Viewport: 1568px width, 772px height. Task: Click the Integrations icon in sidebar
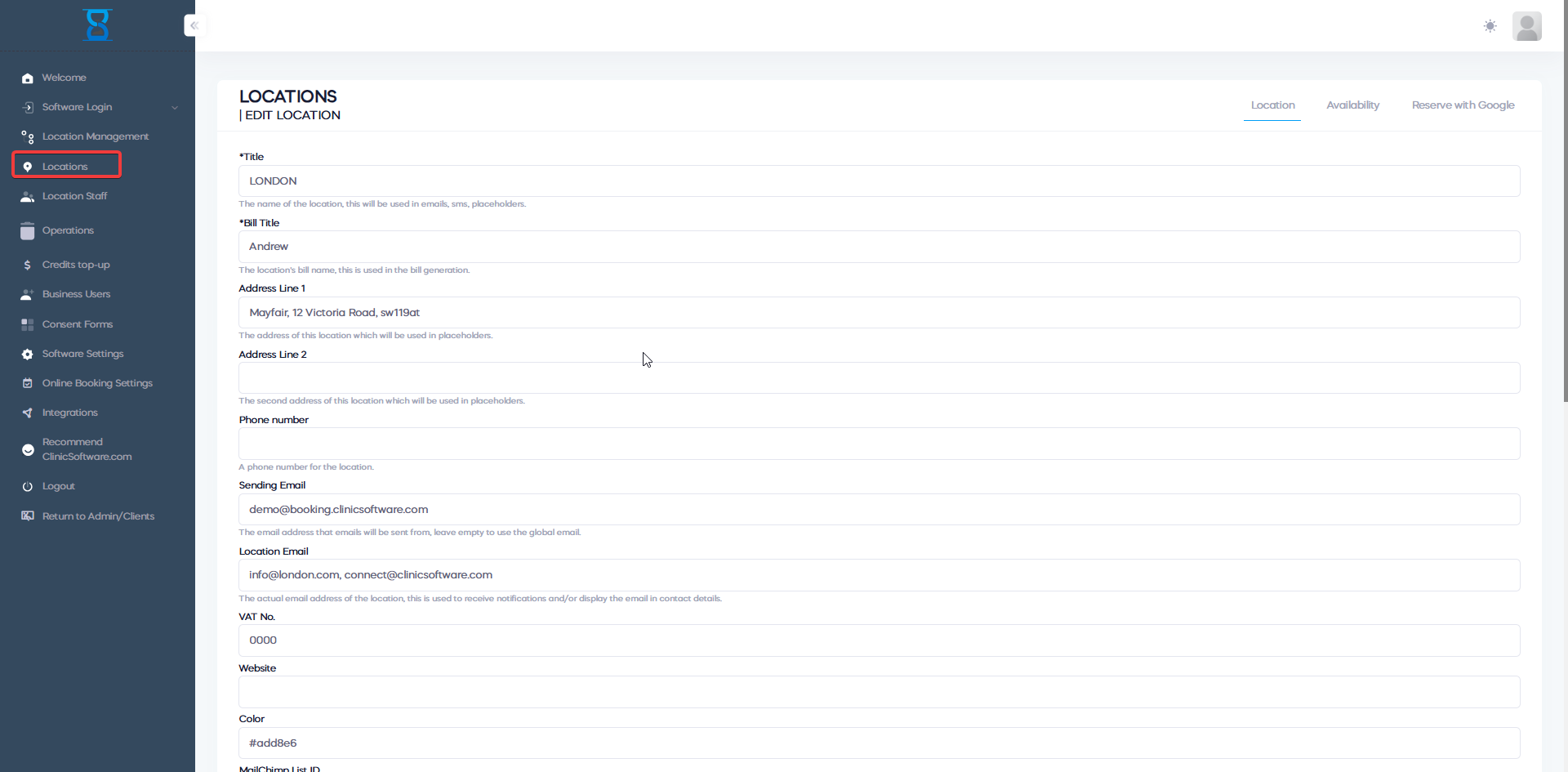tap(28, 413)
